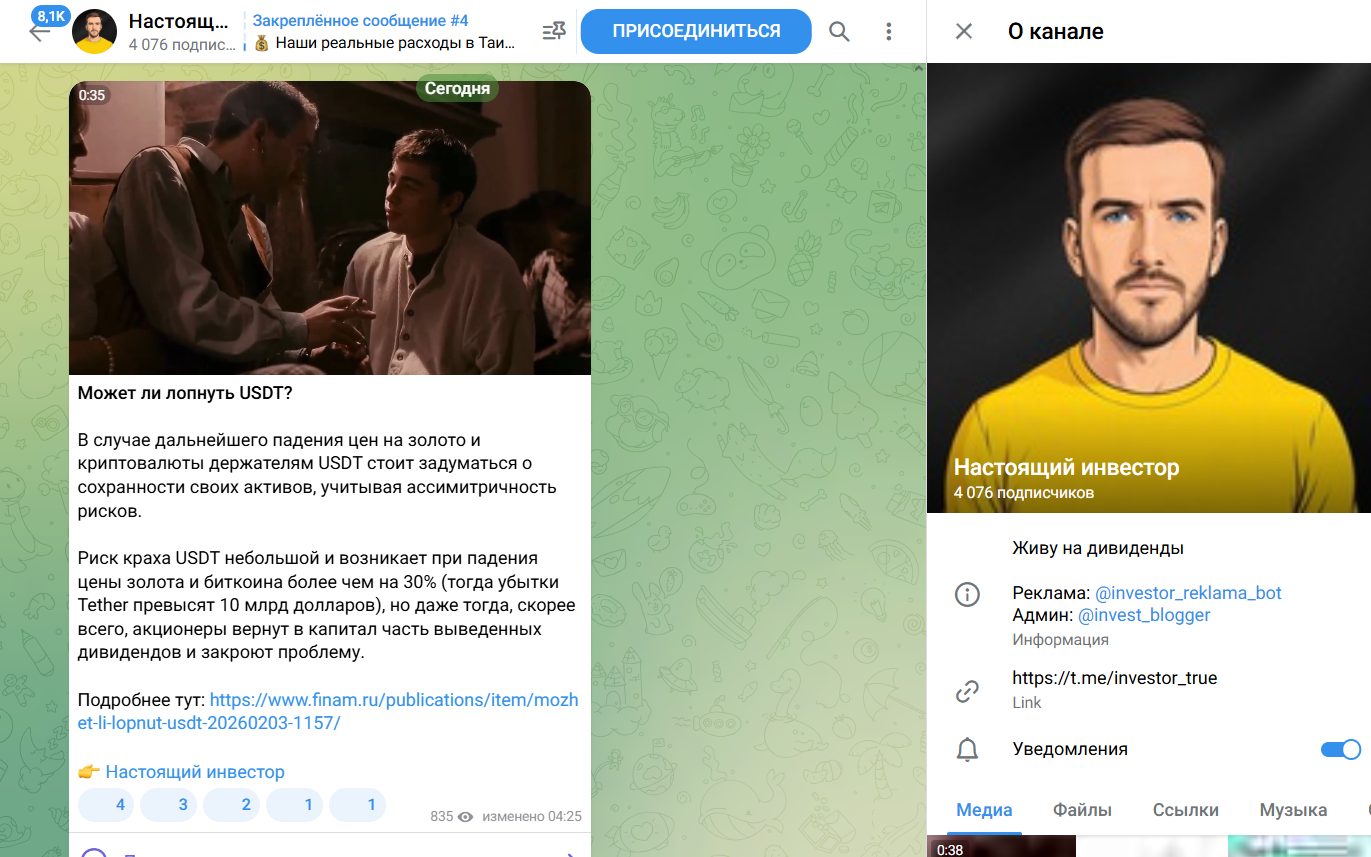Close the 'О канале' channel info panel
The height and width of the screenshot is (857, 1371).
(963, 31)
